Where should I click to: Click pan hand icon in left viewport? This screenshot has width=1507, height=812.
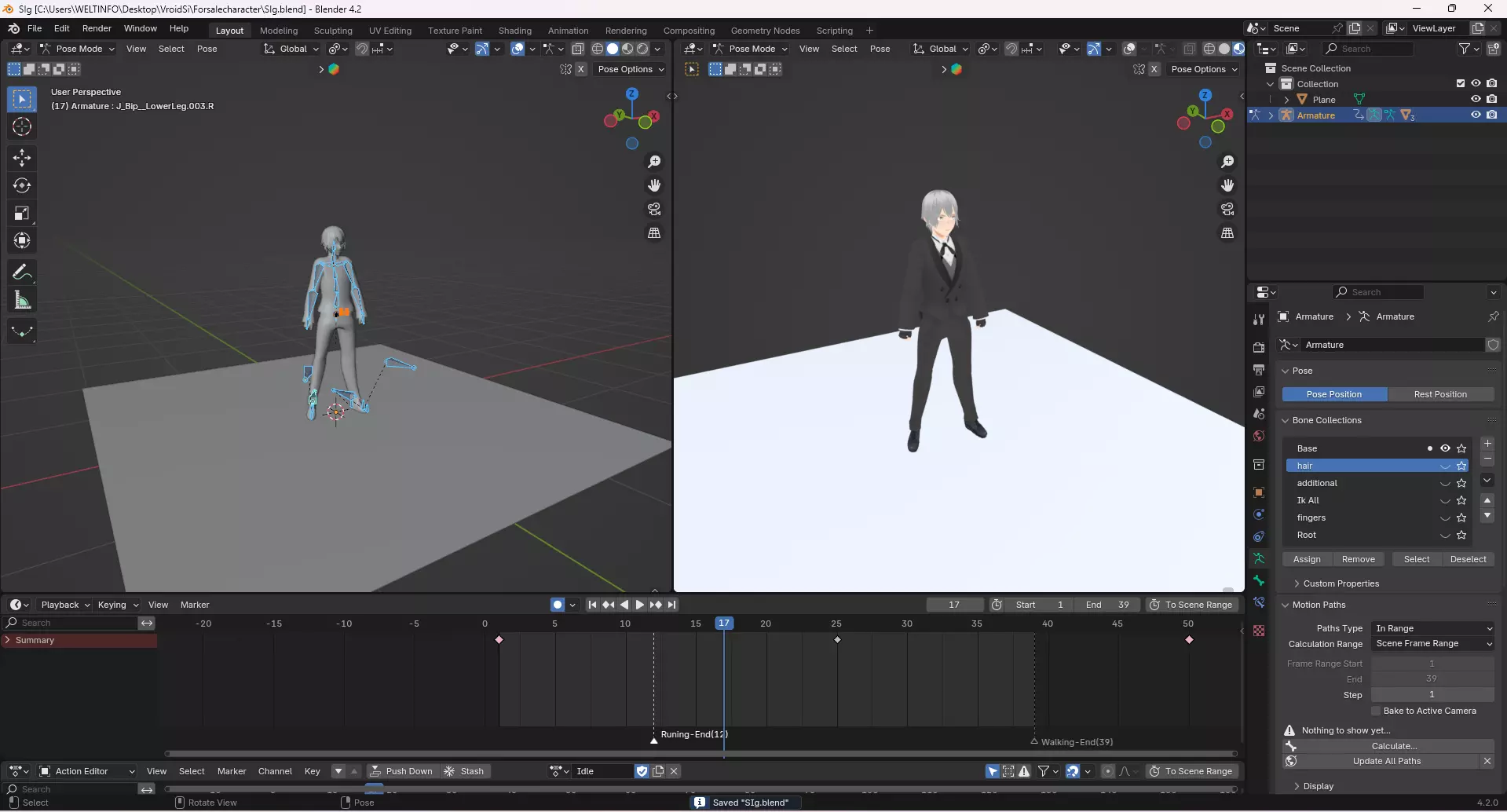point(654,185)
